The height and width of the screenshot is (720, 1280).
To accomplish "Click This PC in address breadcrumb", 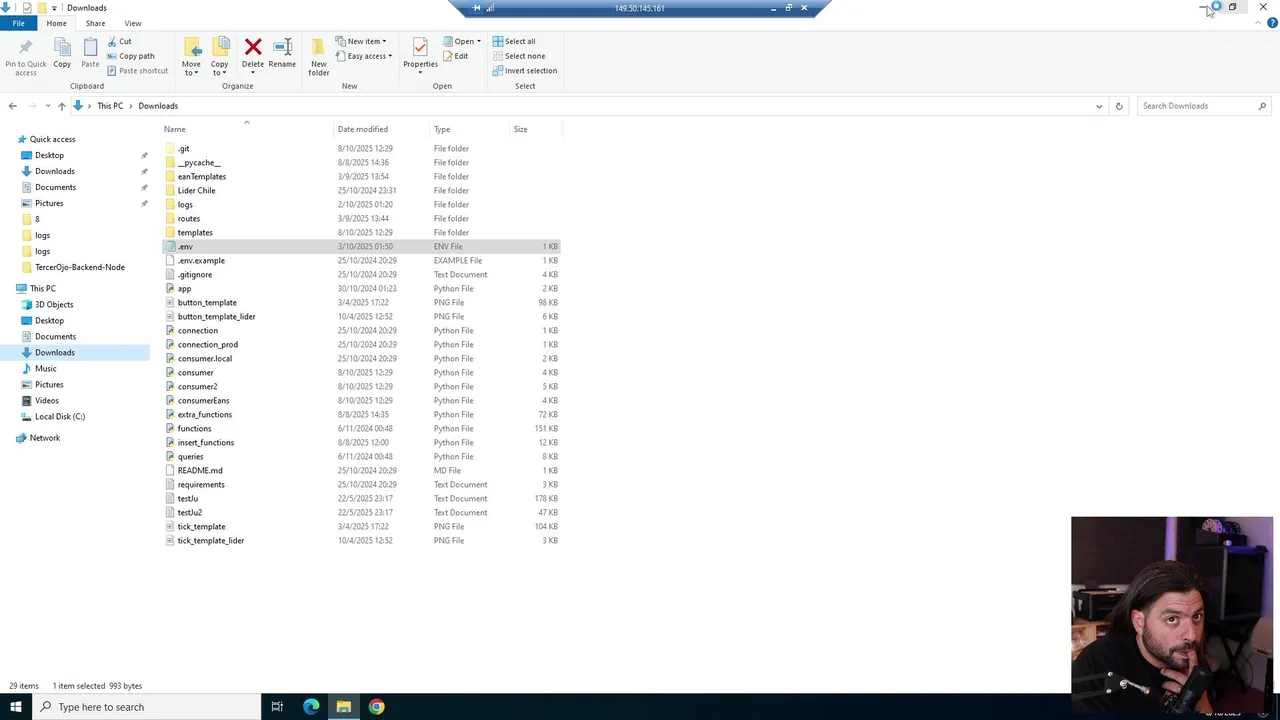I will [x=110, y=106].
